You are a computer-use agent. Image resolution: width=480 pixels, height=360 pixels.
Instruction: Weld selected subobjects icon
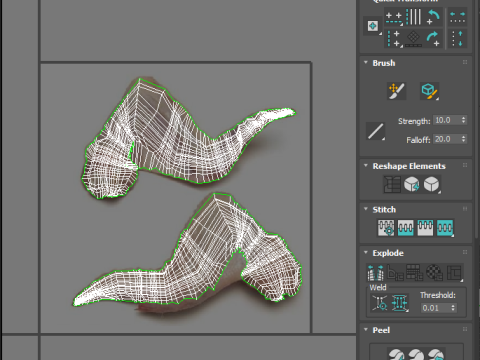tap(399, 303)
